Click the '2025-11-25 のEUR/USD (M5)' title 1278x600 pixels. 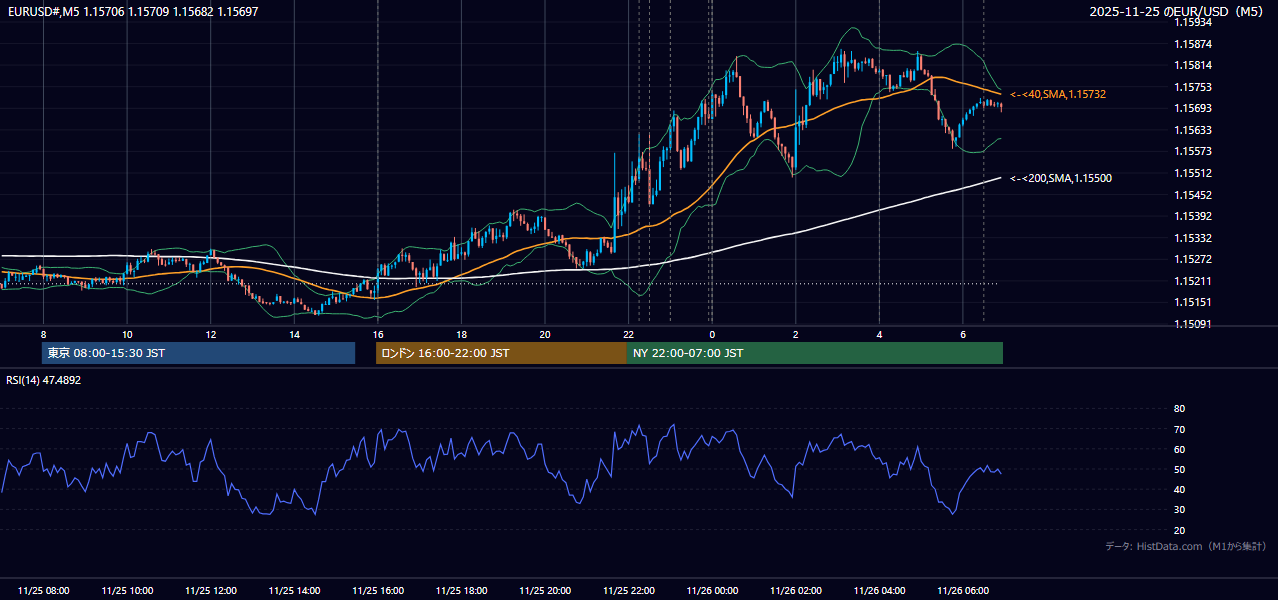[x=1178, y=11]
